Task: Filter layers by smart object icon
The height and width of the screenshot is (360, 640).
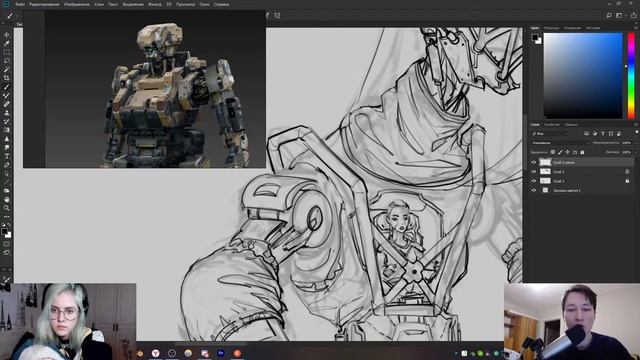Action: coord(619,133)
